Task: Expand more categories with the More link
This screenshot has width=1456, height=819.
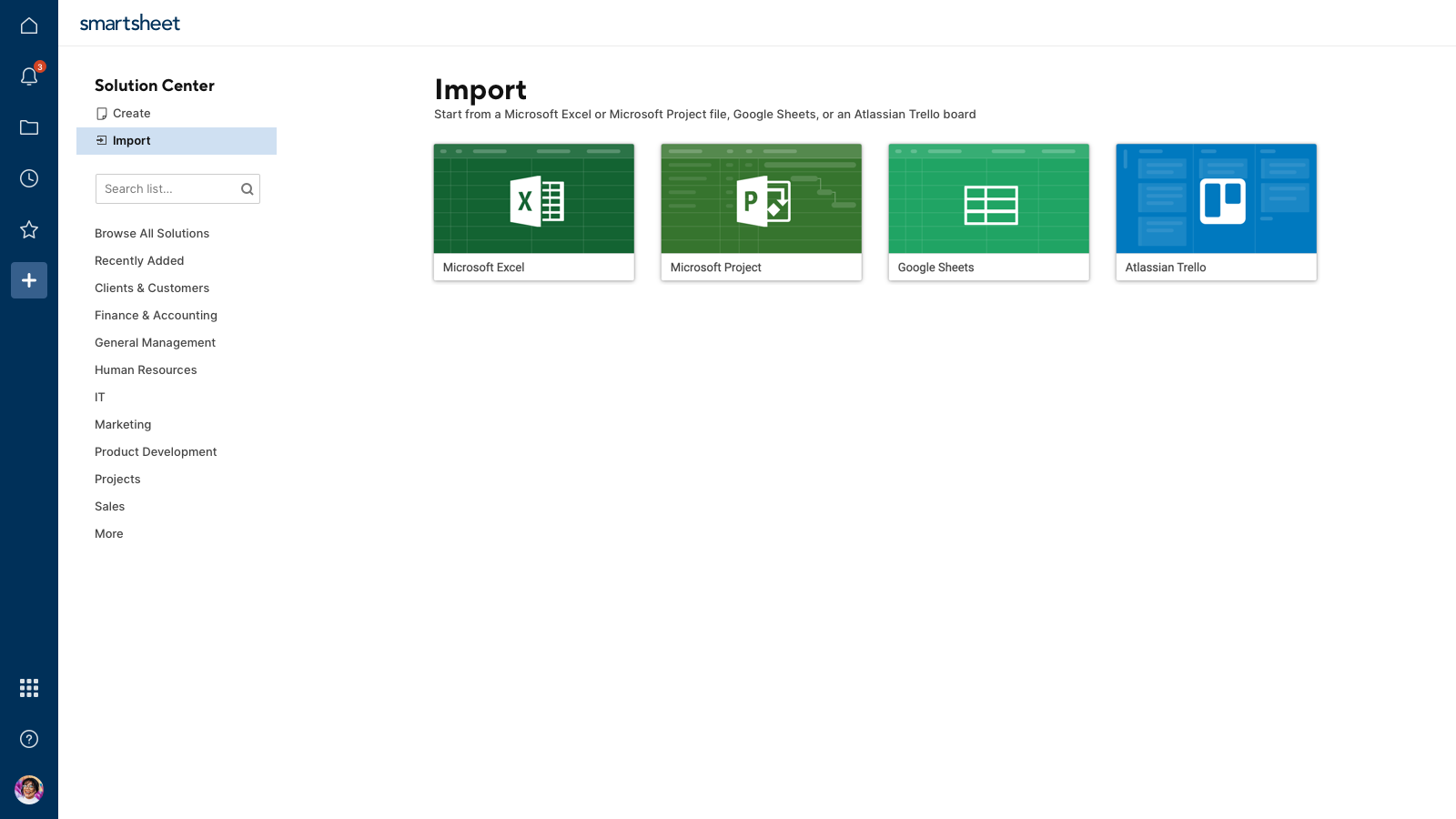Action: 108,533
